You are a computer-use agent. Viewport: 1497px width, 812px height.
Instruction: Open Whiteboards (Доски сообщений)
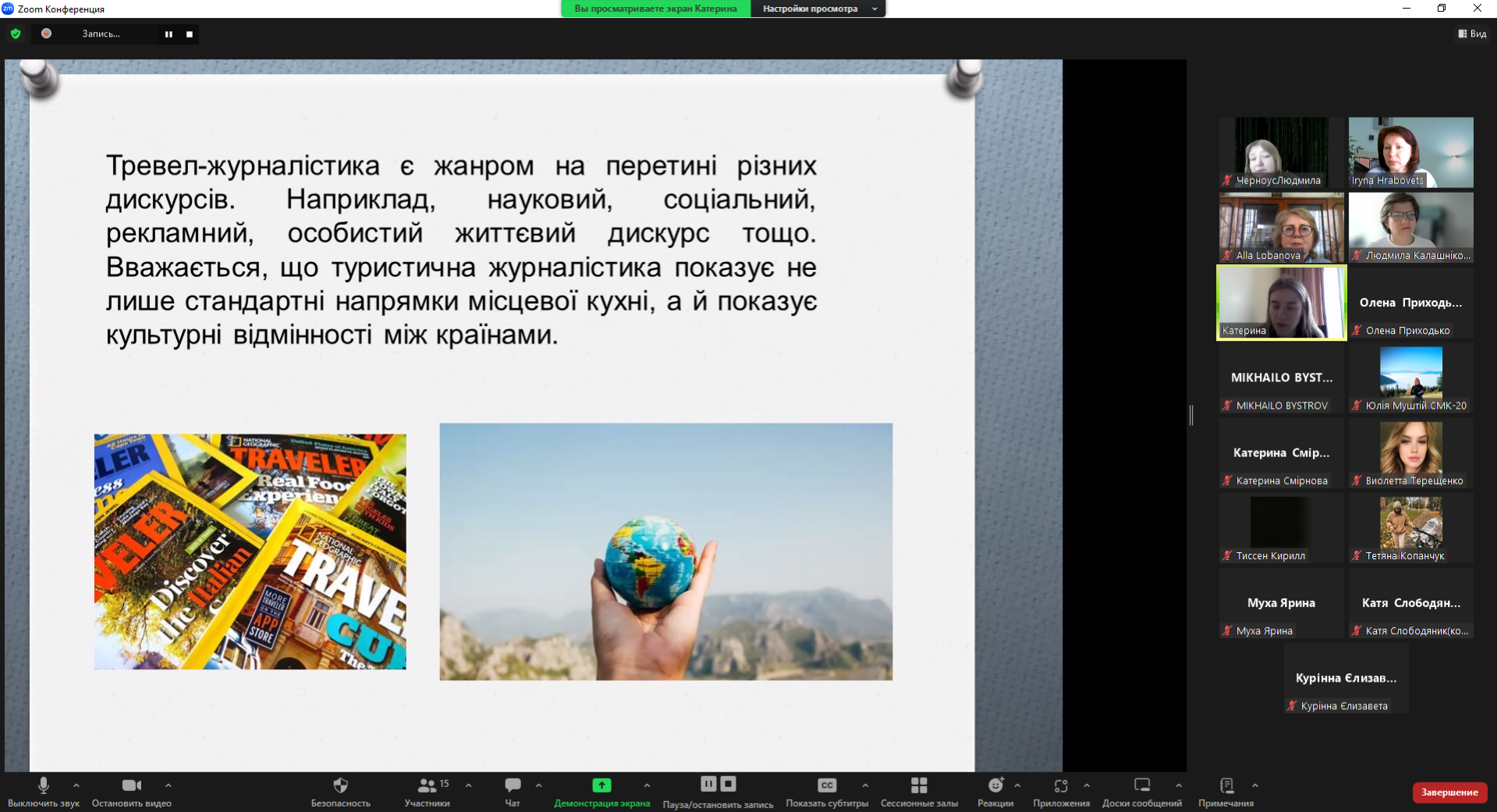(1142, 785)
